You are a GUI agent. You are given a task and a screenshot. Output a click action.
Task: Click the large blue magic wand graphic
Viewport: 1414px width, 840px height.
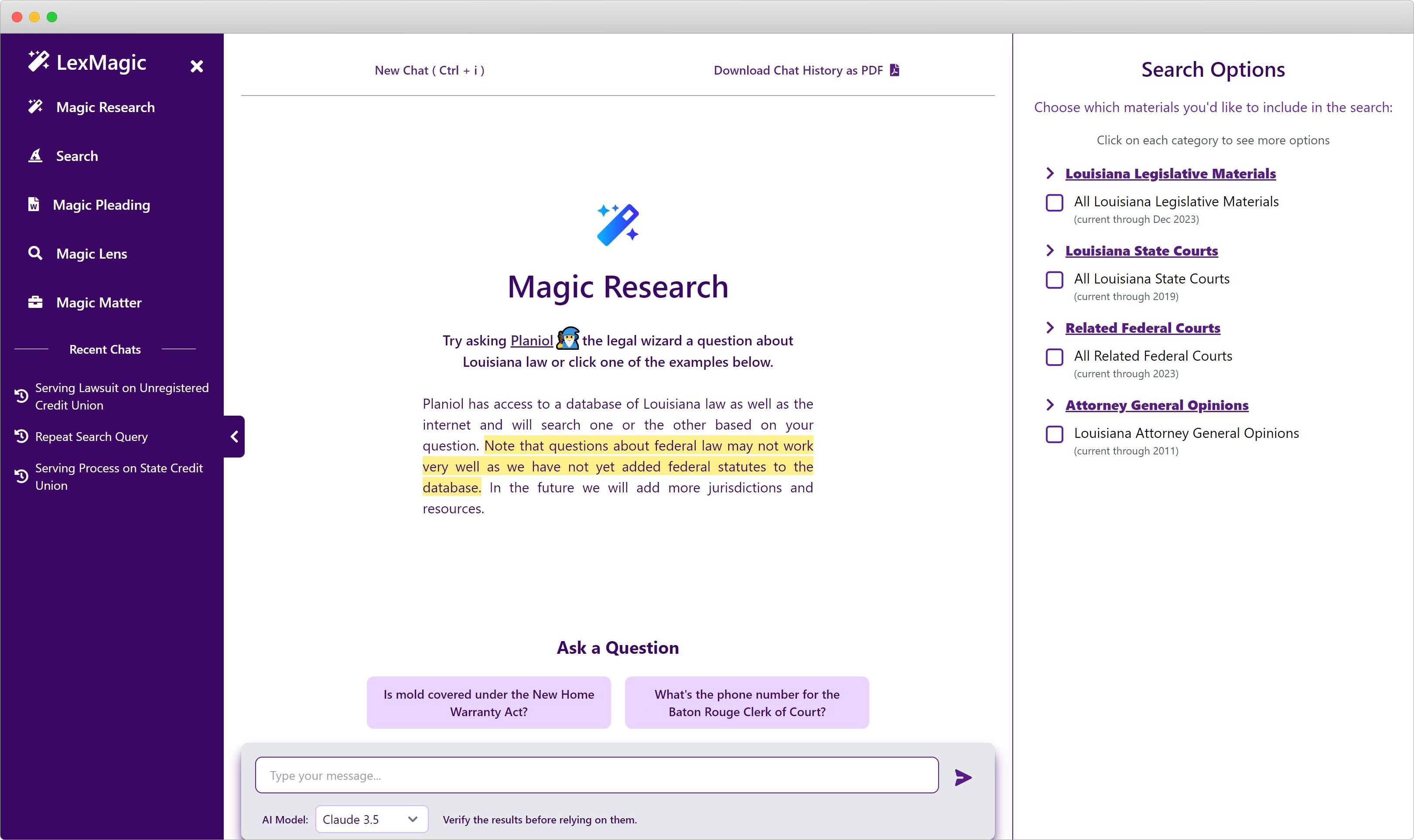click(618, 225)
